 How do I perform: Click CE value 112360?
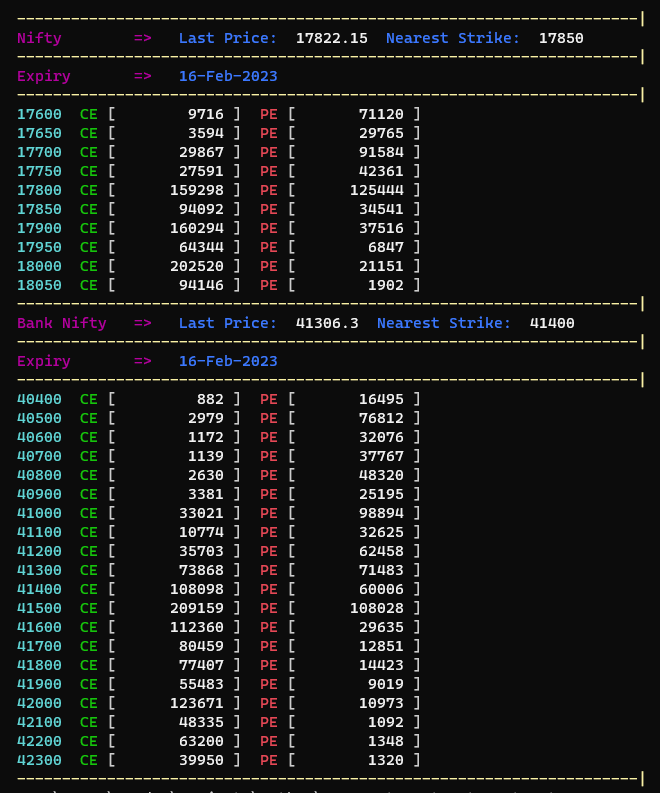tap(197, 627)
